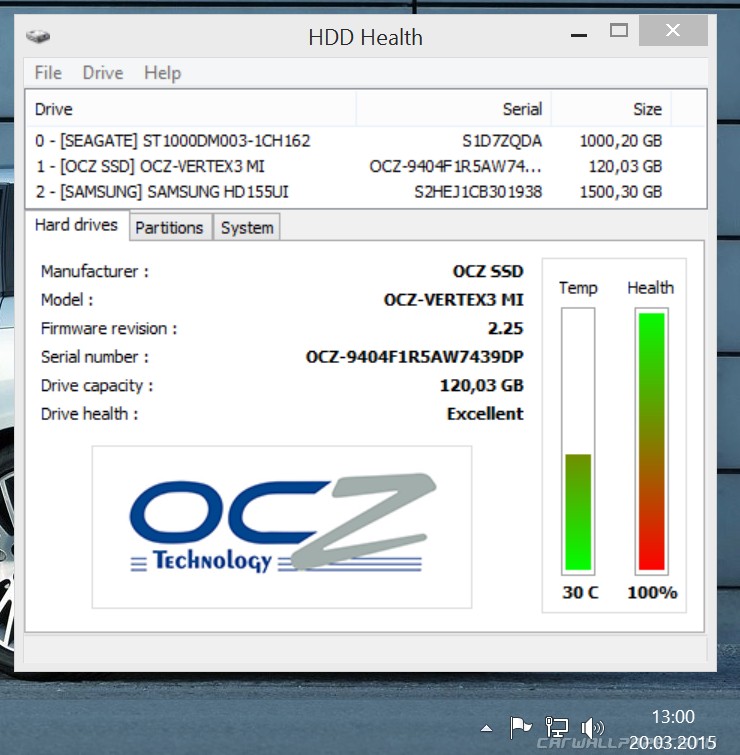Click the OCZ SSD manufacturer value
Screen dimensions: 740x755
click(487, 271)
